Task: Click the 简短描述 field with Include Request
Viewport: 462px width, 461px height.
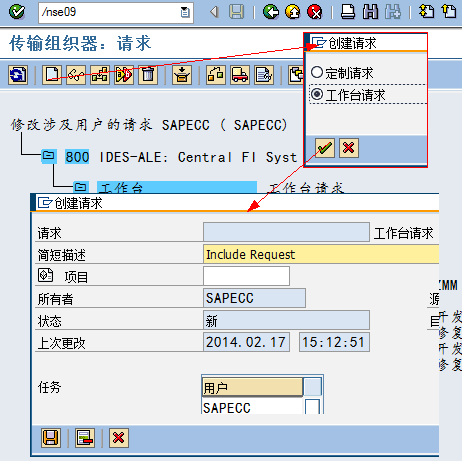Action: pos(321,254)
